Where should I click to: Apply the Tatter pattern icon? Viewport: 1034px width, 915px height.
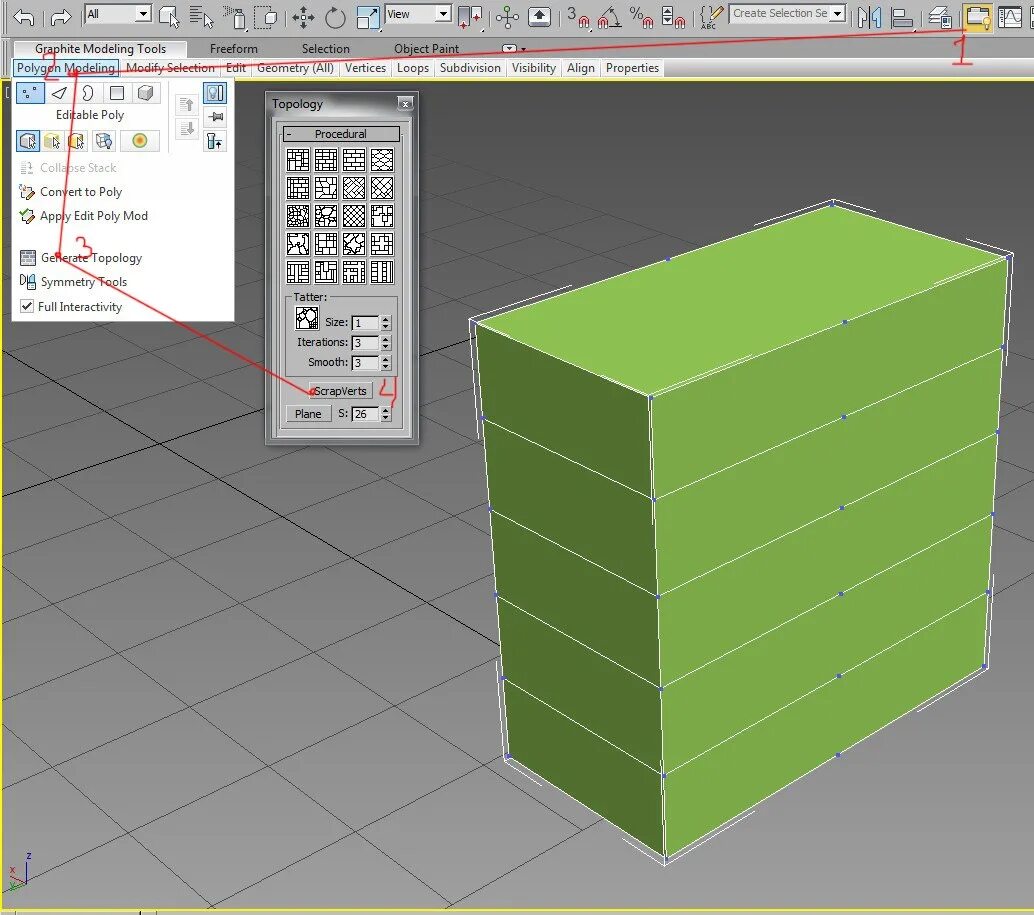click(x=307, y=318)
